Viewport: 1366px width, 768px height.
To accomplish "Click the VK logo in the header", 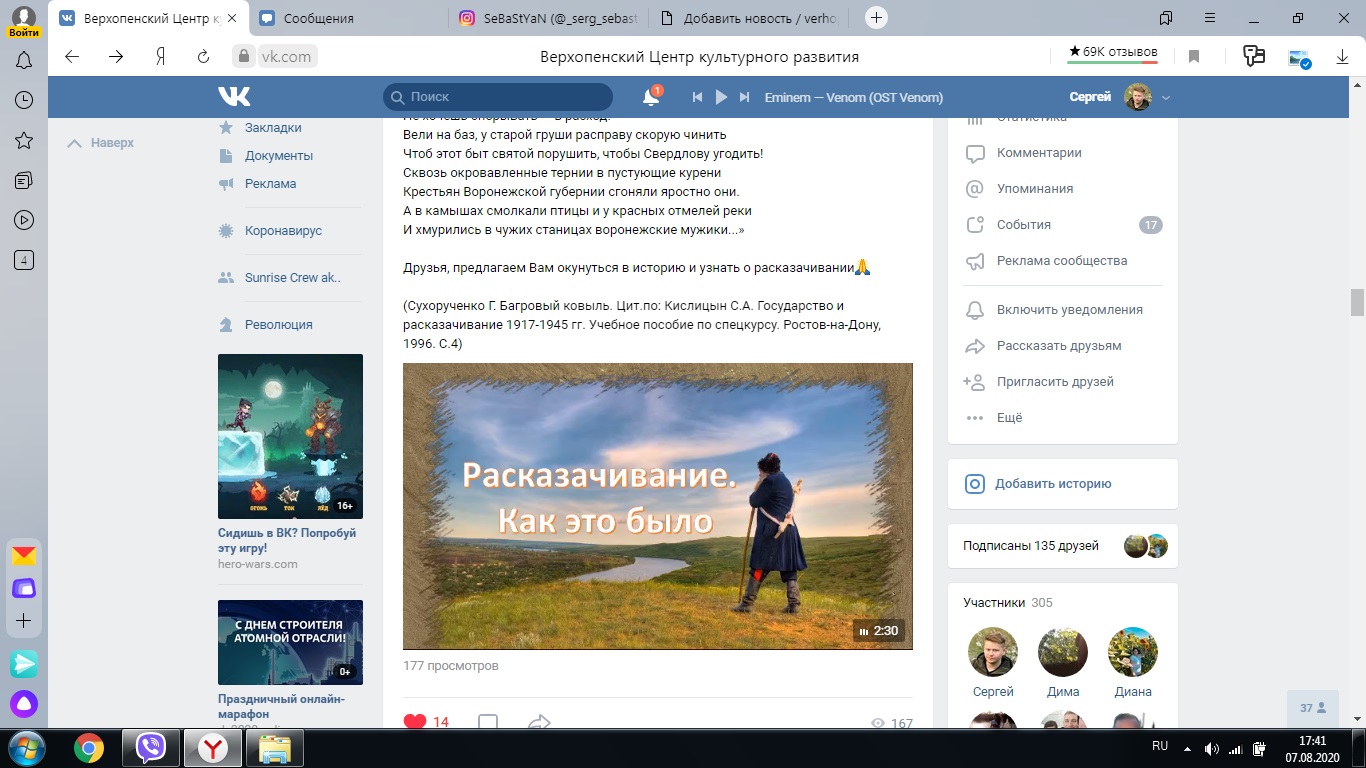I will click(x=234, y=97).
